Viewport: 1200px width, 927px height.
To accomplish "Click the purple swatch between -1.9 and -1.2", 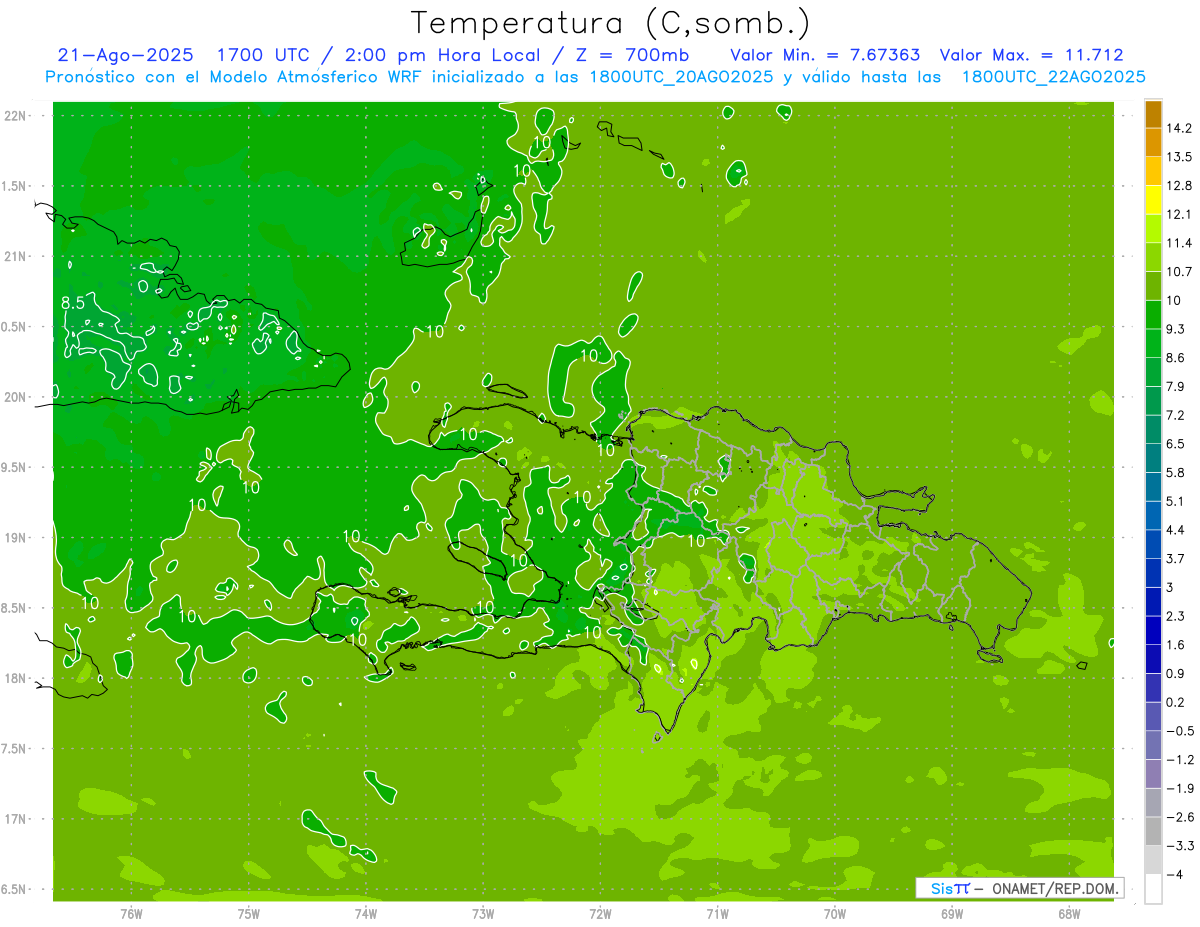I will coord(1153,774).
